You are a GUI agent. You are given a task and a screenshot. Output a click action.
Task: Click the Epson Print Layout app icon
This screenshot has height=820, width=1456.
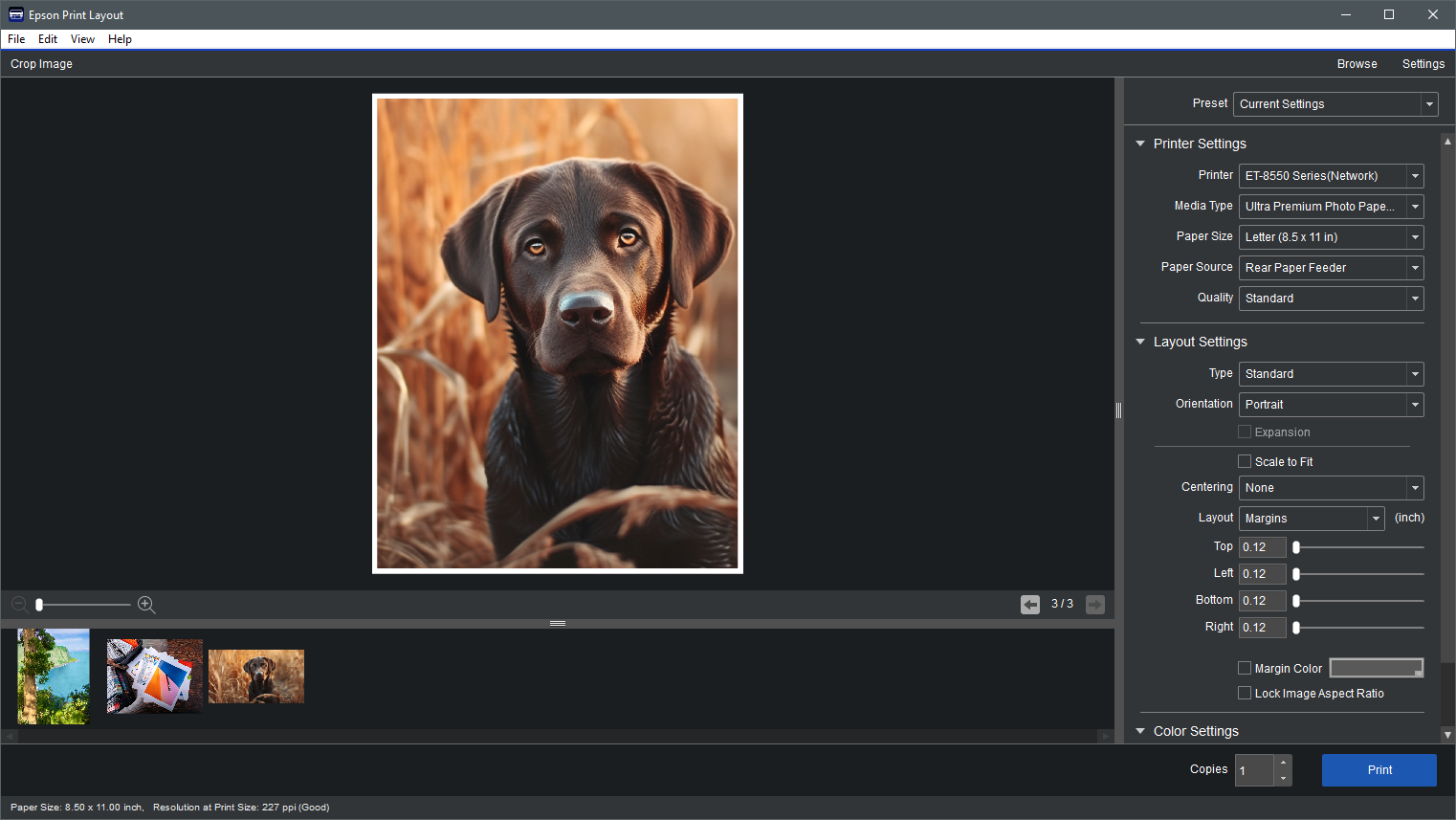click(15, 15)
